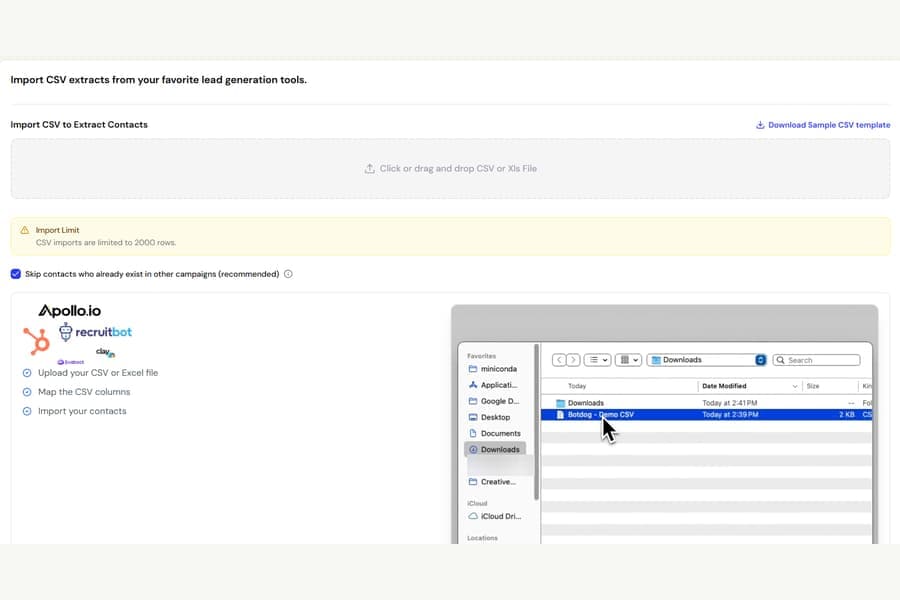Click the "CSV imports are limited to 2000 rows" notice
Screen dimensions: 900x600
point(106,242)
